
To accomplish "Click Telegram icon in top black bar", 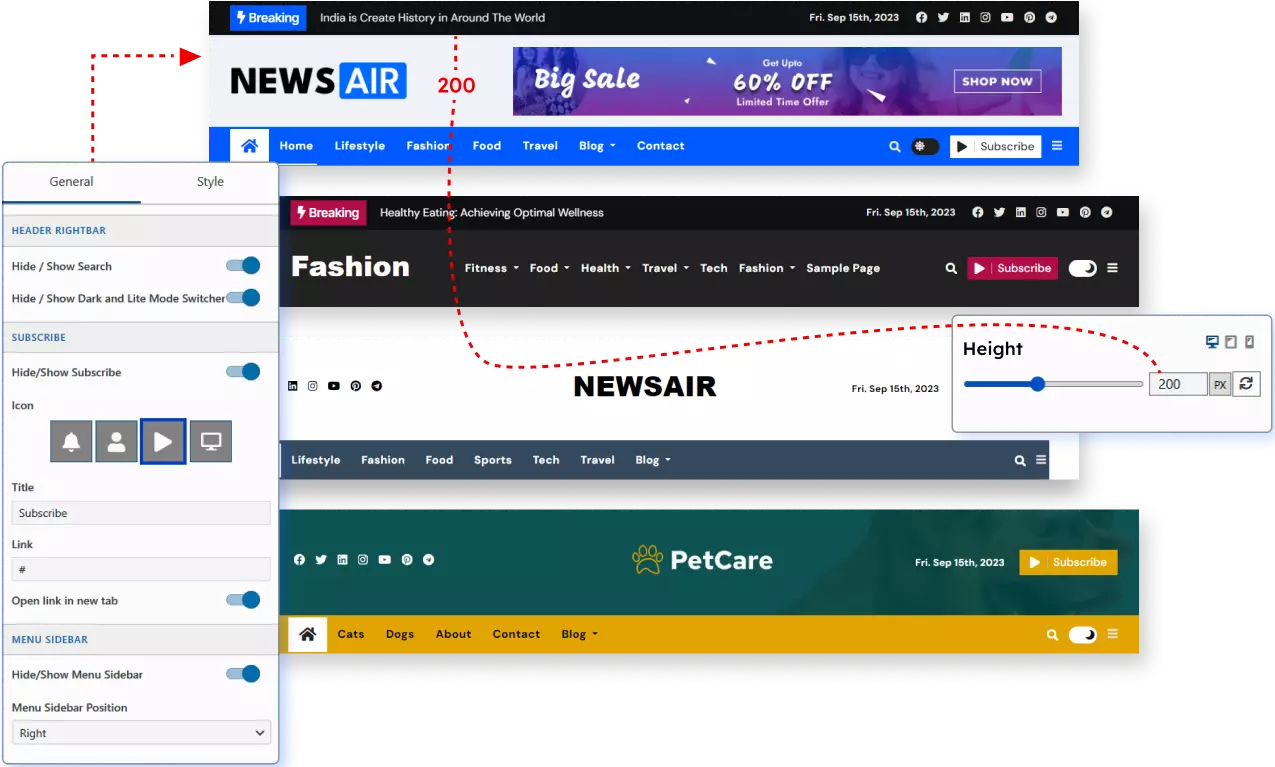I will 1051,17.
